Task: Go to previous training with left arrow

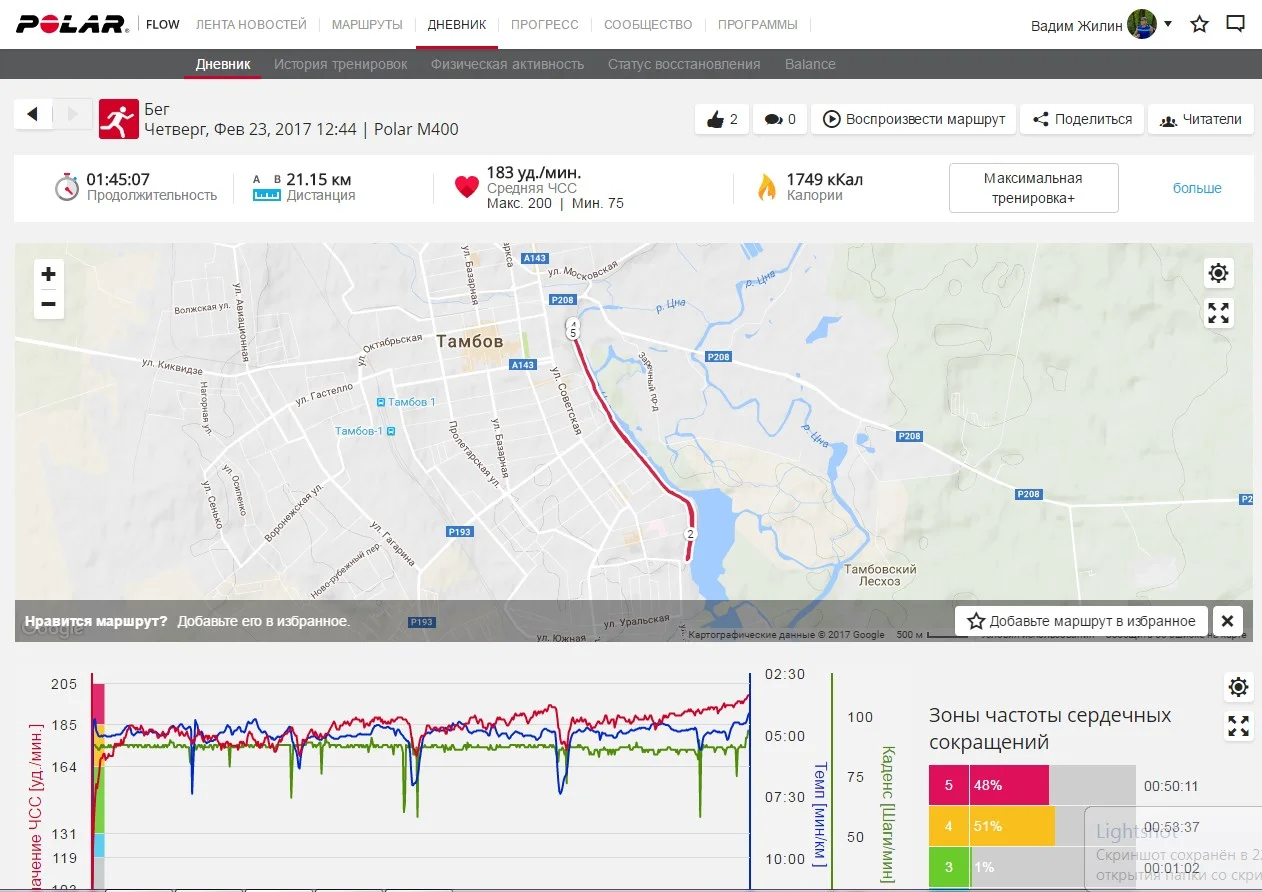Action: (x=33, y=114)
